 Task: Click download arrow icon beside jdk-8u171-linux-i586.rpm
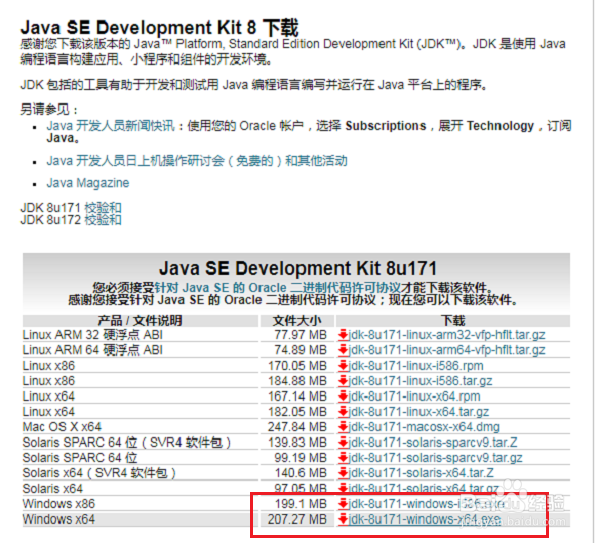pyautogui.click(x=343, y=366)
